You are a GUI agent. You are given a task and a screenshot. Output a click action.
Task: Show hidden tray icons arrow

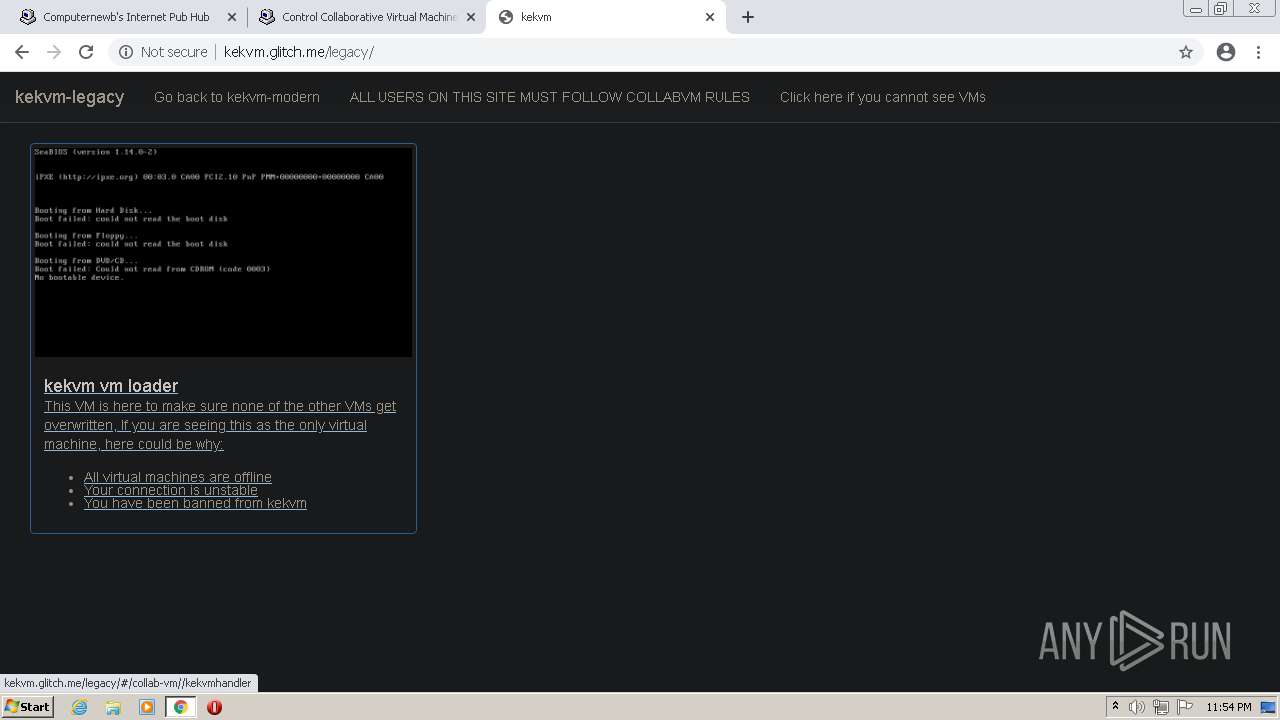(x=1115, y=707)
